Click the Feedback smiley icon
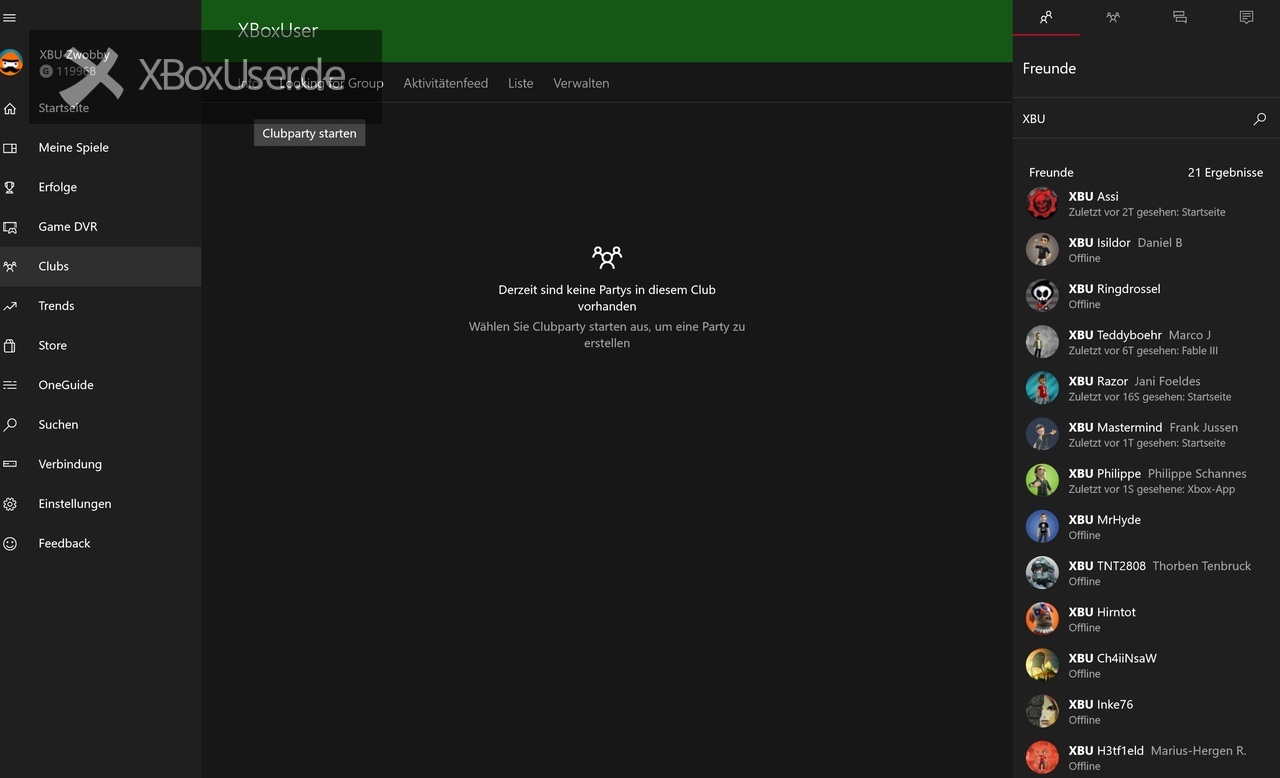The width and height of the screenshot is (1280, 778). coord(10,544)
